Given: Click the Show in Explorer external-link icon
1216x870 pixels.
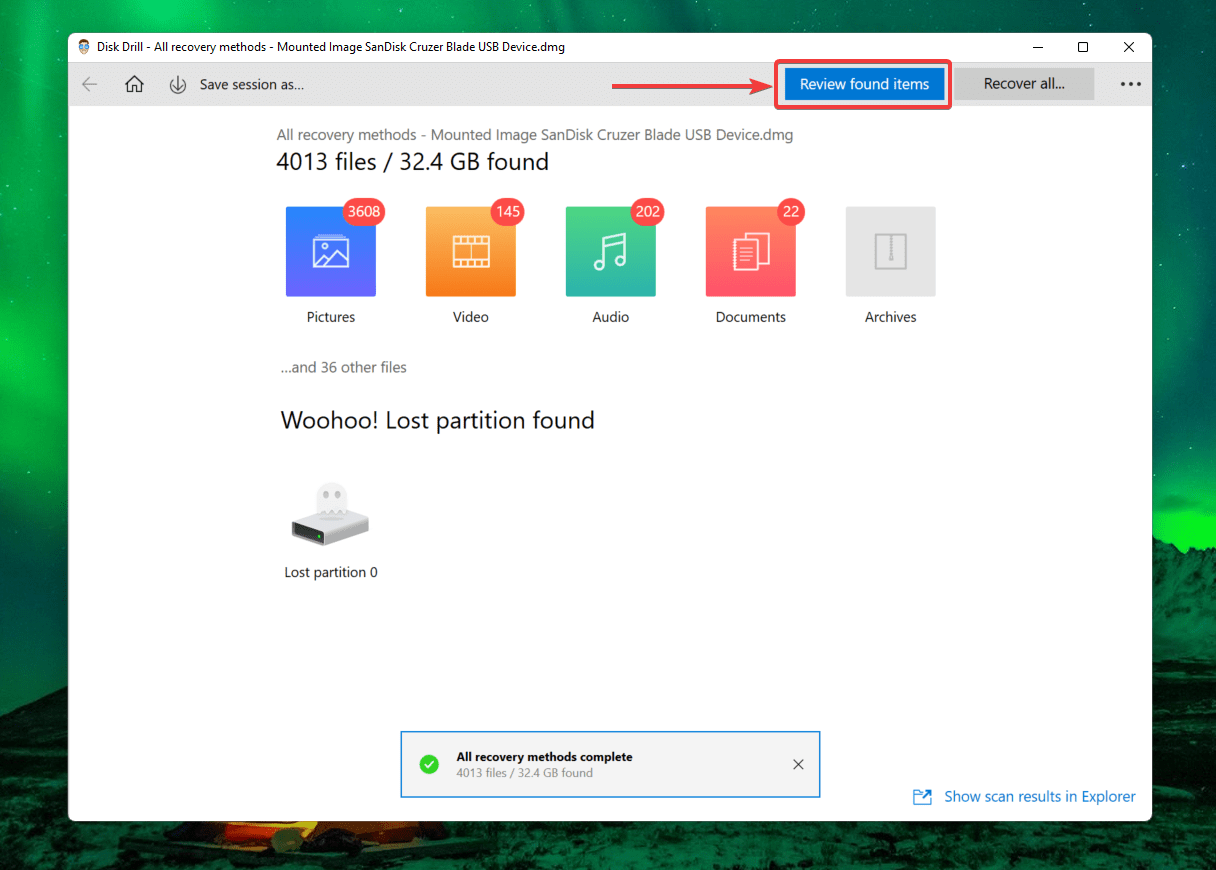Looking at the screenshot, I should click(x=922, y=797).
